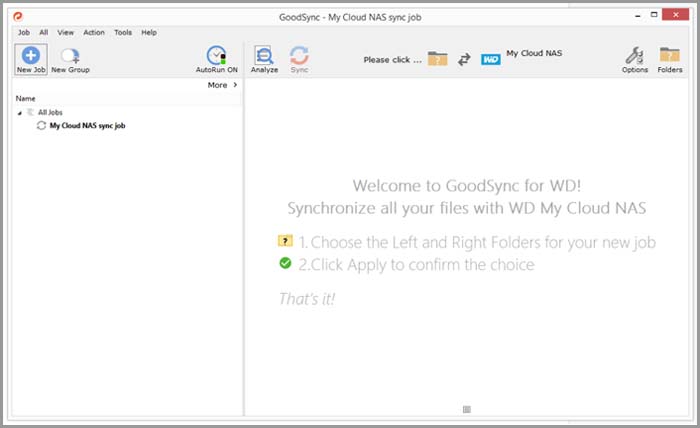Toggle the AutoRun ON clock icon
This screenshot has height=428, width=700.
click(x=216, y=57)
